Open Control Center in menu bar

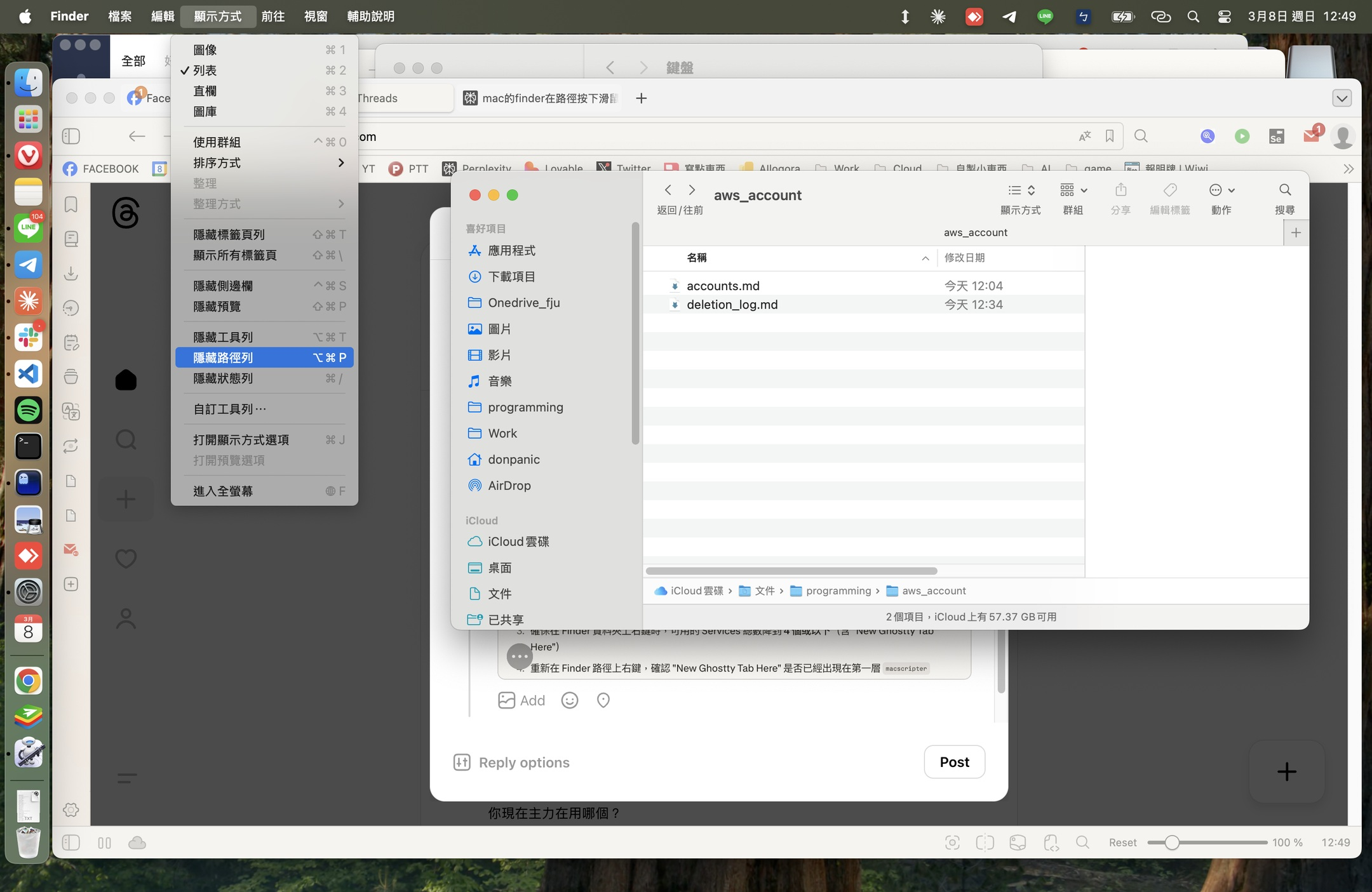1224,17
